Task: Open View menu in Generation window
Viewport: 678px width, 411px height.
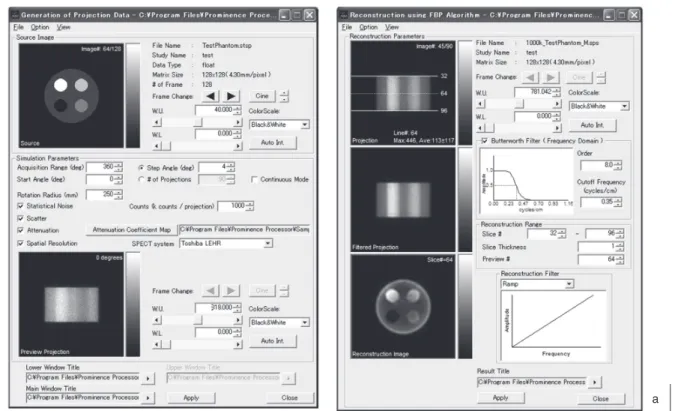Action: (x=63, y=27)
